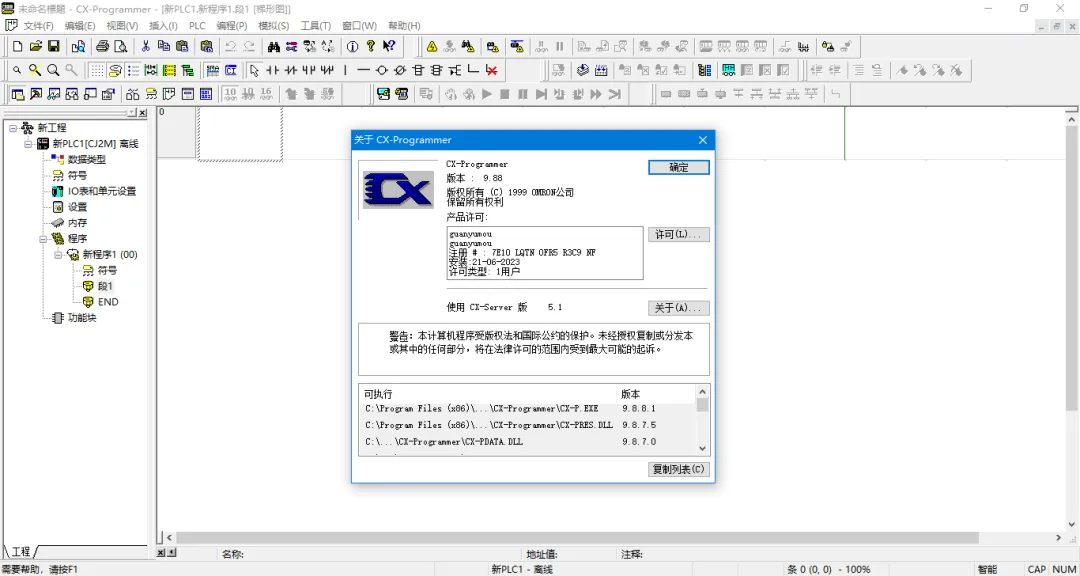Click the Work Online yellow triangle icon

pyautogui.click(x=432, y=46)
